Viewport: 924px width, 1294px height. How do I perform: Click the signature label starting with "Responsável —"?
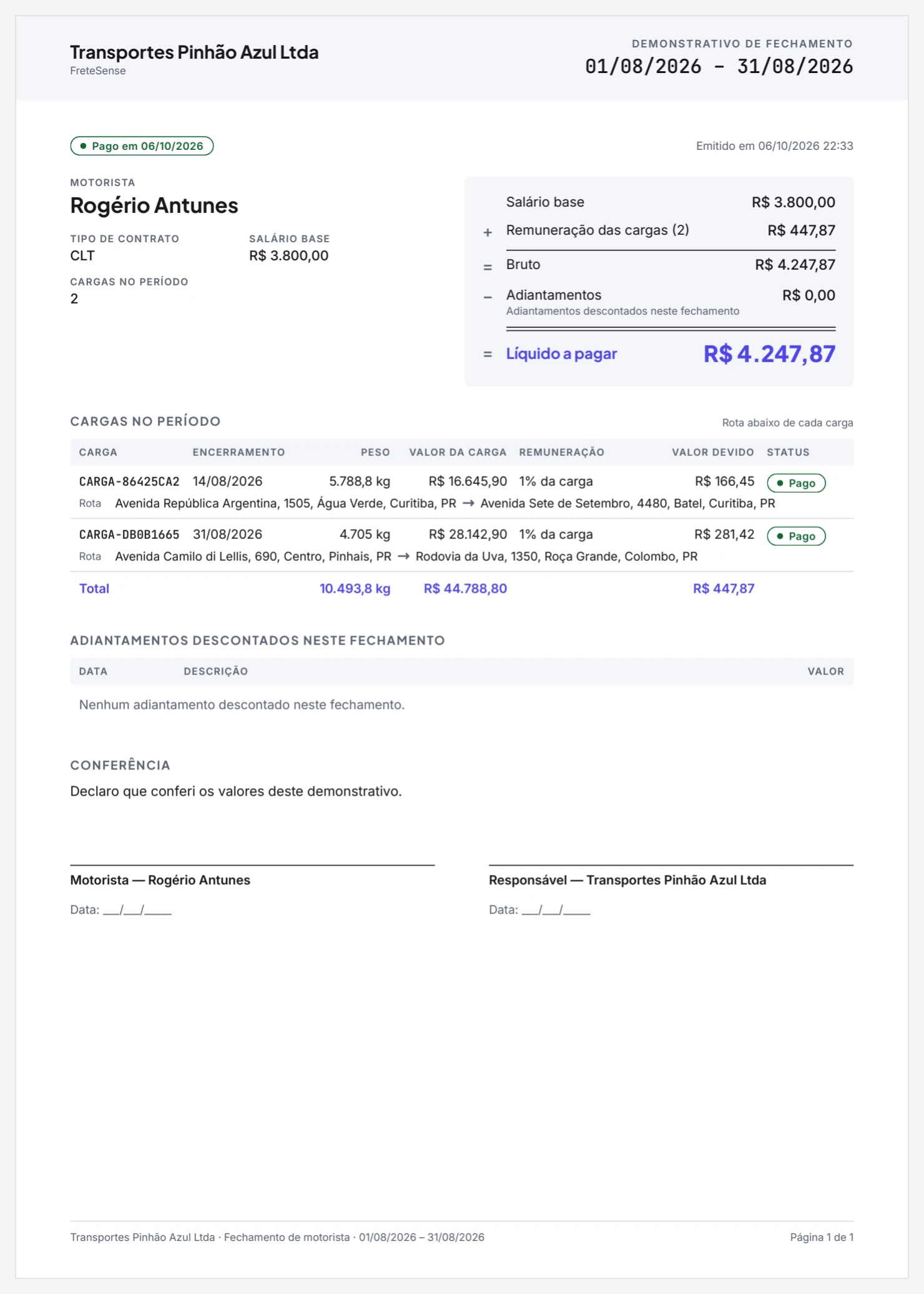627,880
